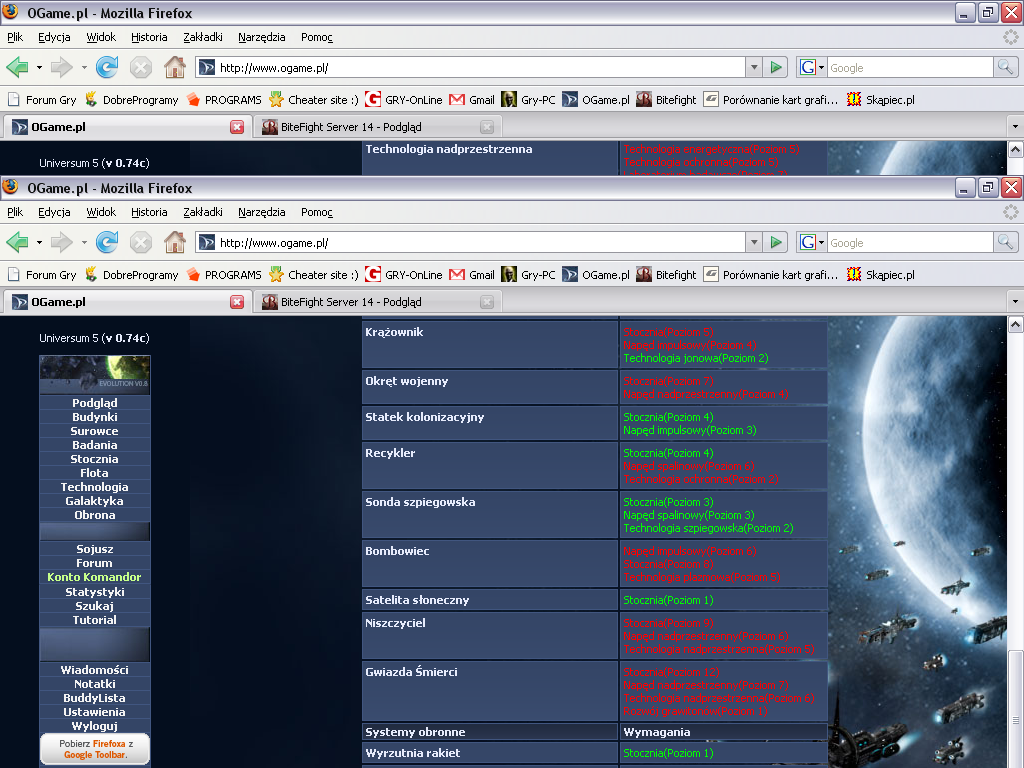1024x768 pixels.
Task: Open the Zakładki menu in the lower window
Action: click(x=203, y=212)
